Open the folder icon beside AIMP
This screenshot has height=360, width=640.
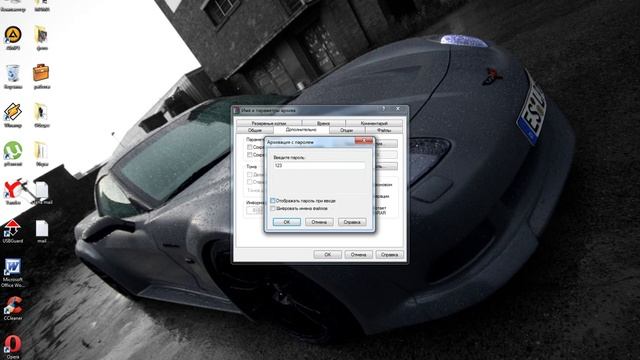(41, 38)
